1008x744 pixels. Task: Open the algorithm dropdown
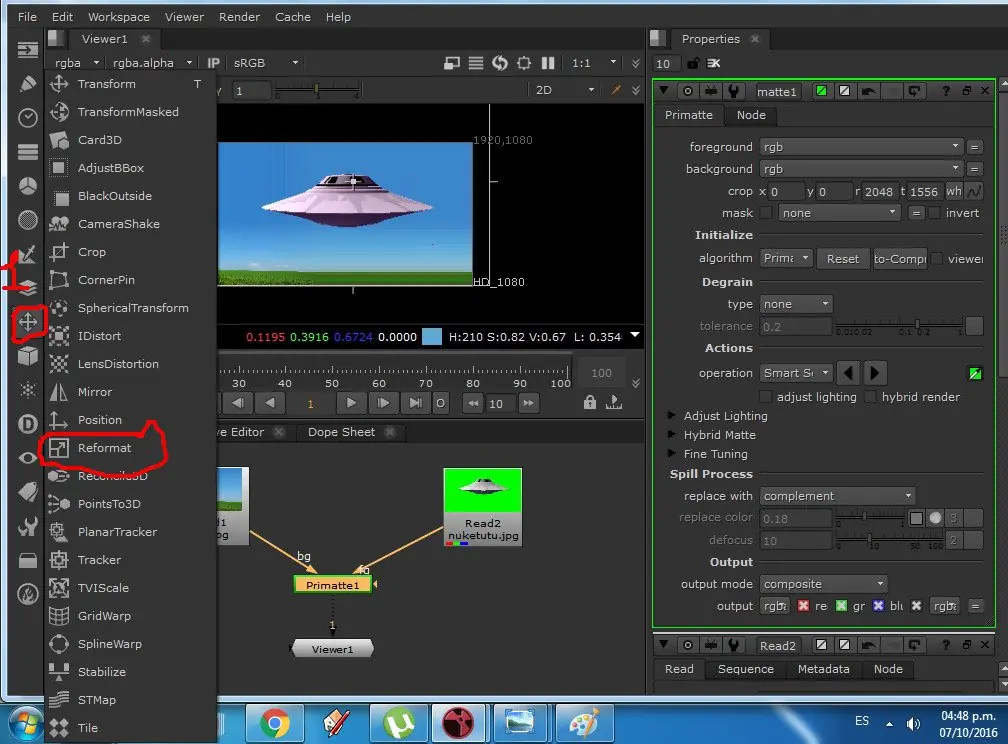[787, 259]
